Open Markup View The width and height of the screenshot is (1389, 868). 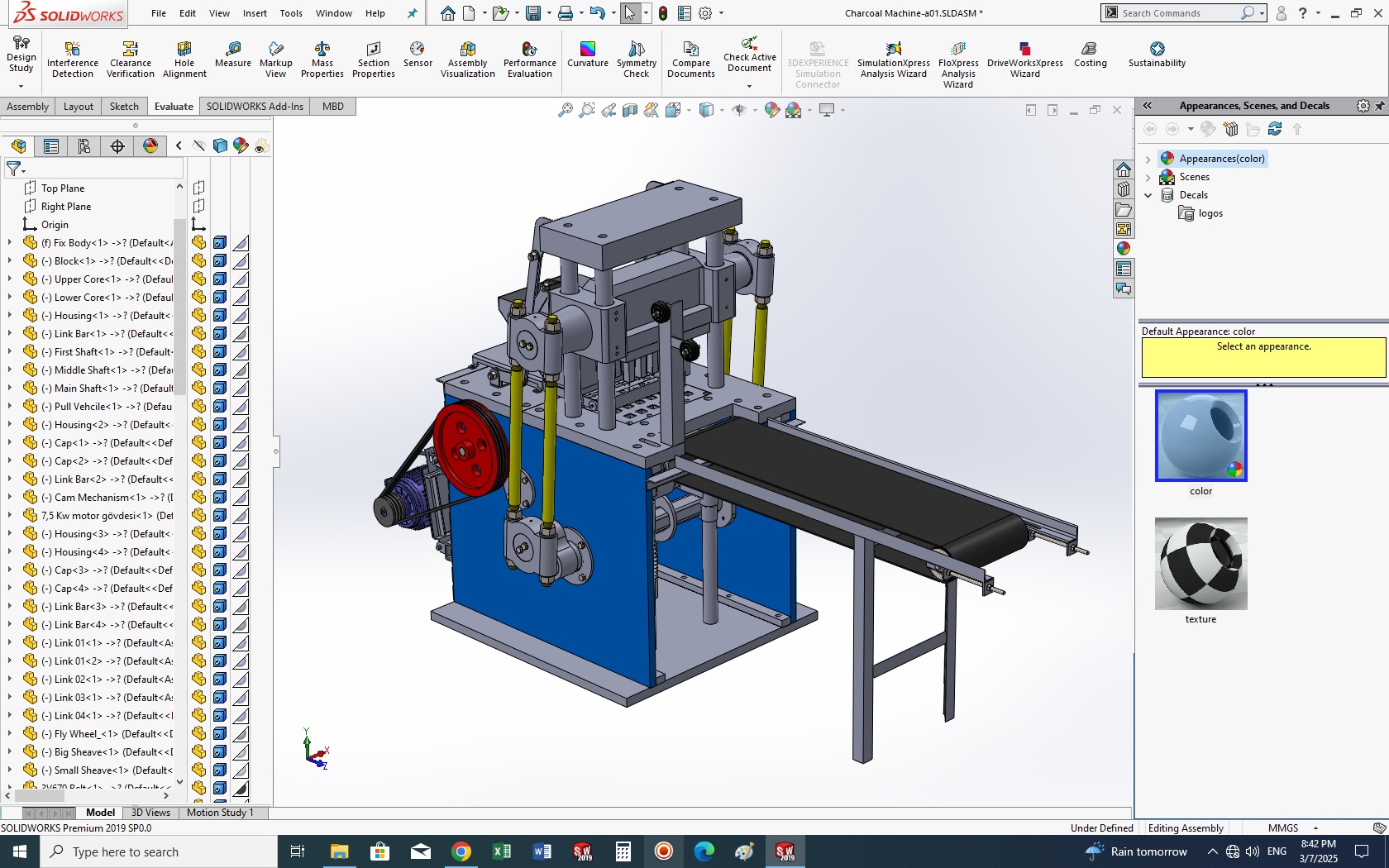276,60
